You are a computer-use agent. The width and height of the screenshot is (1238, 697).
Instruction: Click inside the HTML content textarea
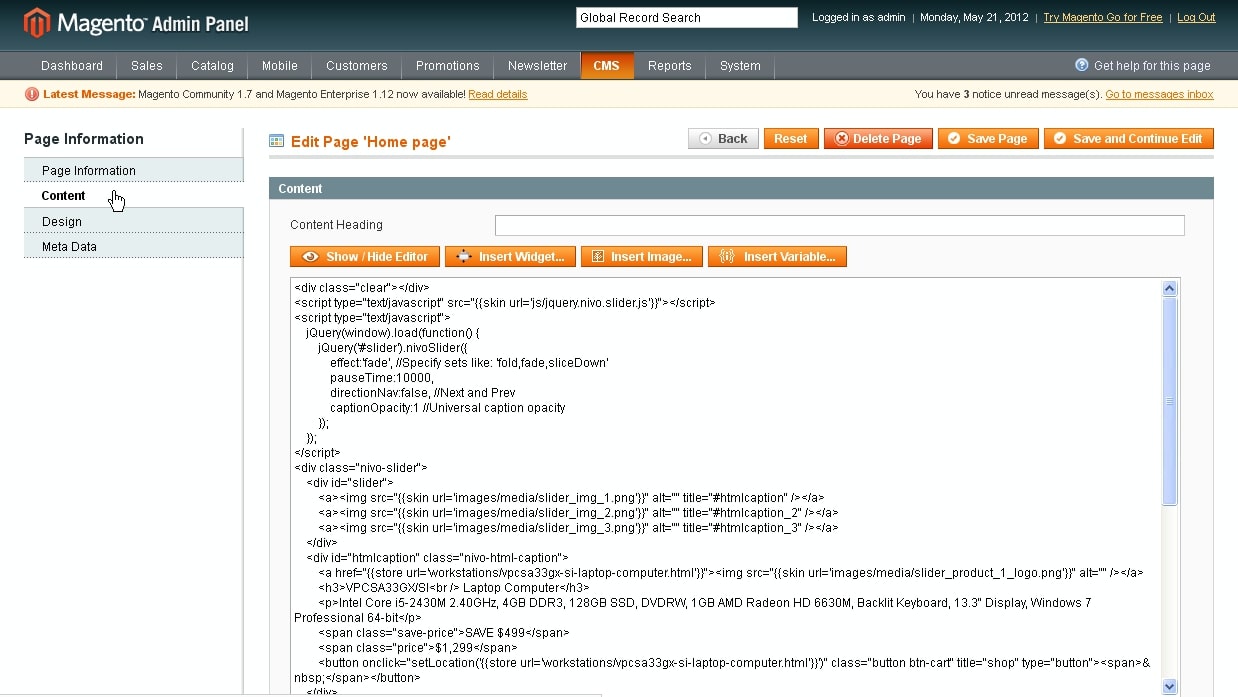(x=726, y=486)
